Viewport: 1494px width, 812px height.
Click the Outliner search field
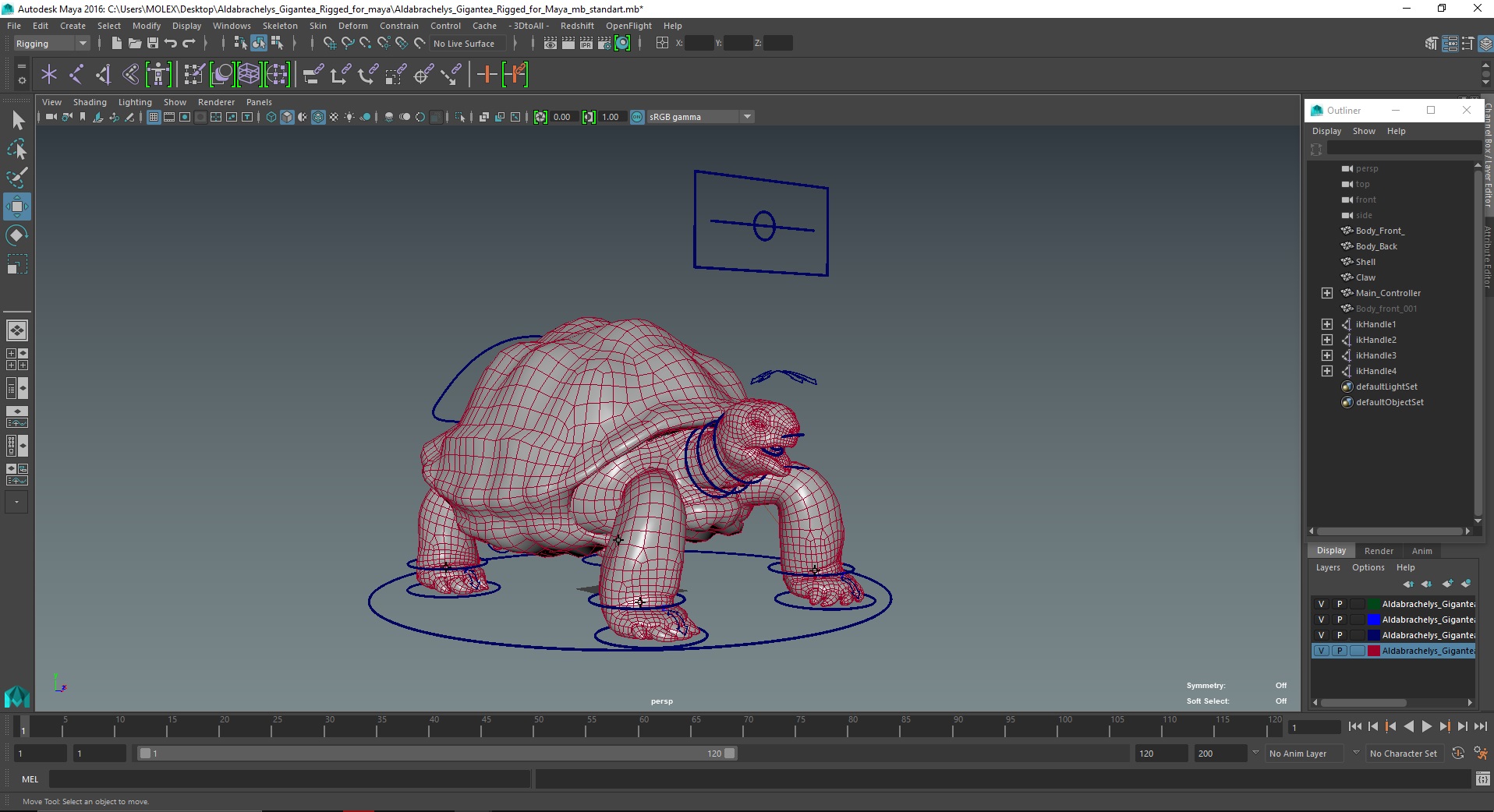[x=1404, y=148]
